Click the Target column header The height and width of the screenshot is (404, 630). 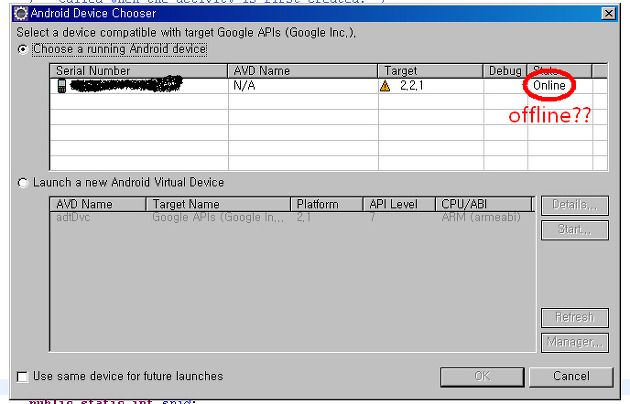pyautogui.click(x=430, y=71)
